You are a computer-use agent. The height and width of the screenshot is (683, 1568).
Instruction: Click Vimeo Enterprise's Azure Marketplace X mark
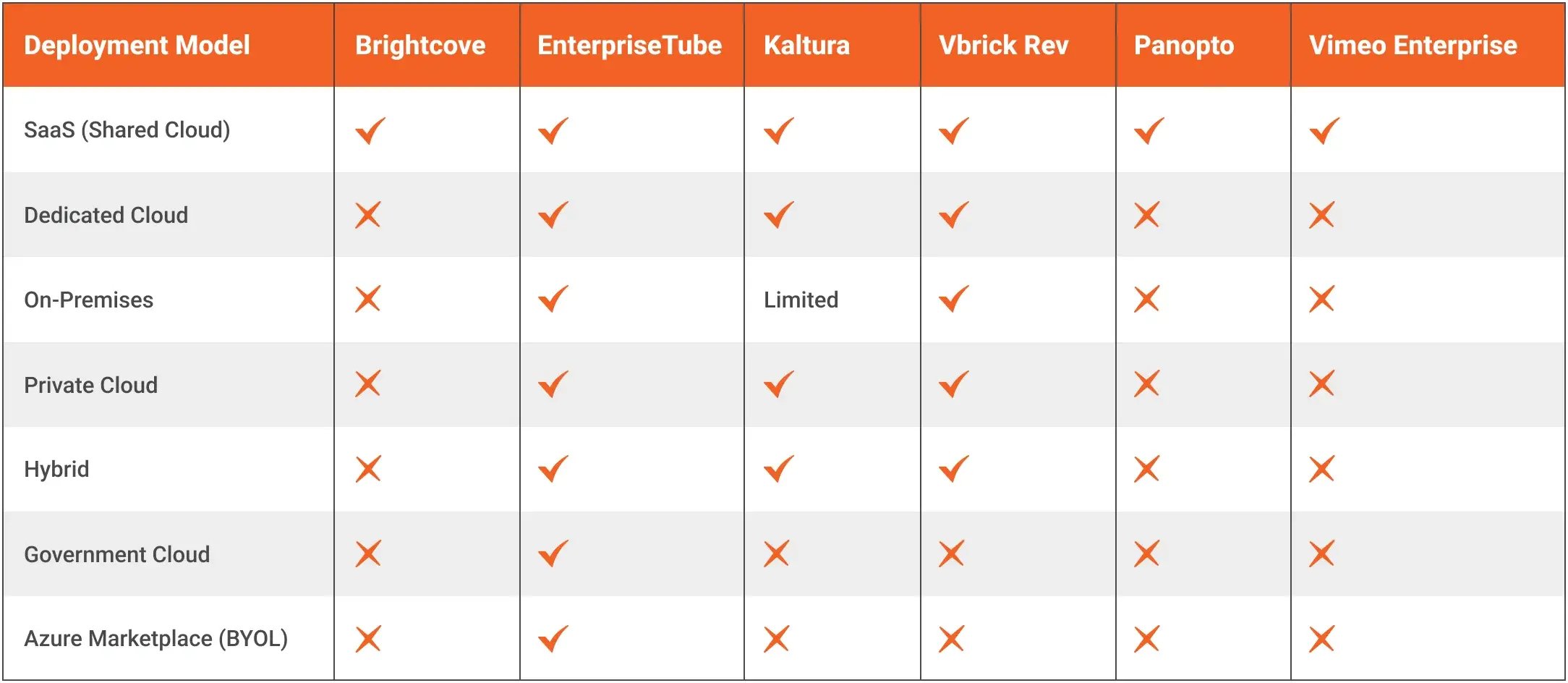click(x=1322, y=639)
